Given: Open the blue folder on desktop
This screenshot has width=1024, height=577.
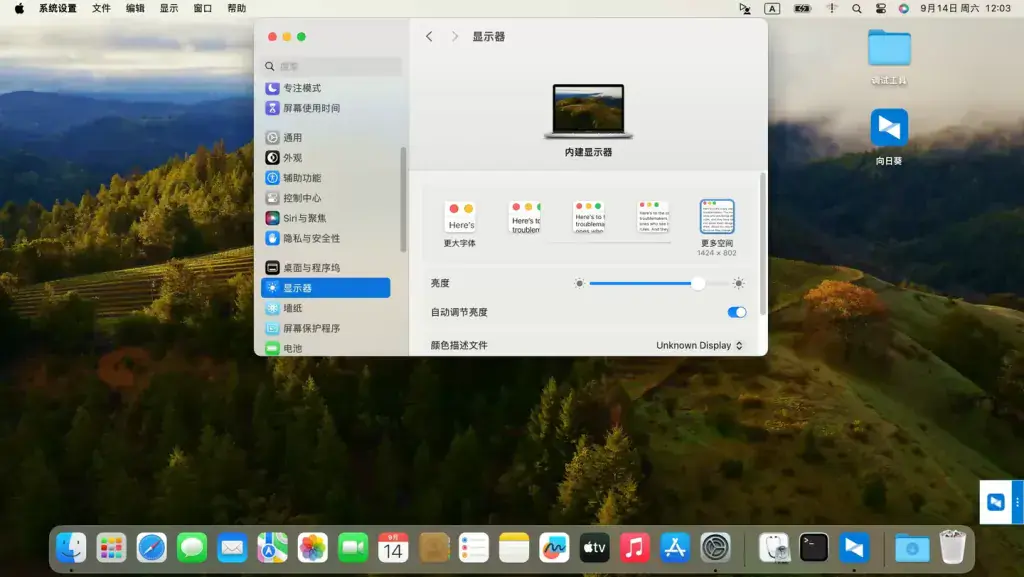Looking at the screenshot, I should [889, 48].
